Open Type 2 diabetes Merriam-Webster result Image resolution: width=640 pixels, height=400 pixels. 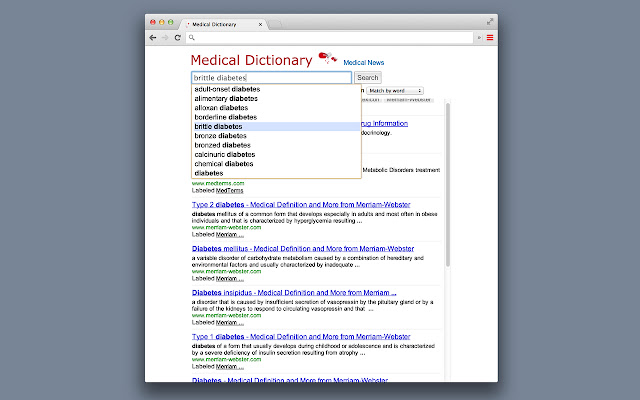click(x=301, y=204)
